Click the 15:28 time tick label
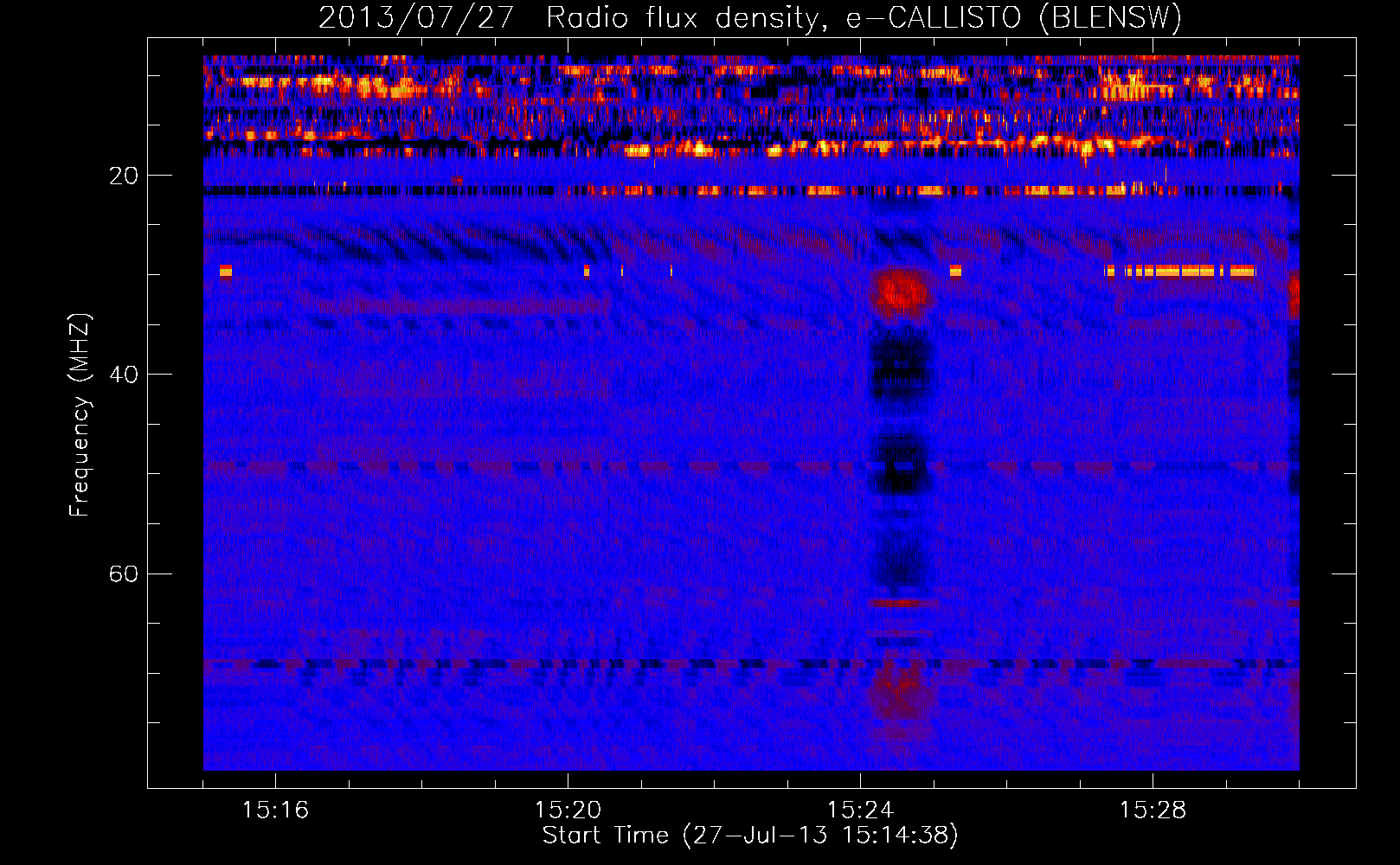The image size is (1400, 865). pos(1153,811)
